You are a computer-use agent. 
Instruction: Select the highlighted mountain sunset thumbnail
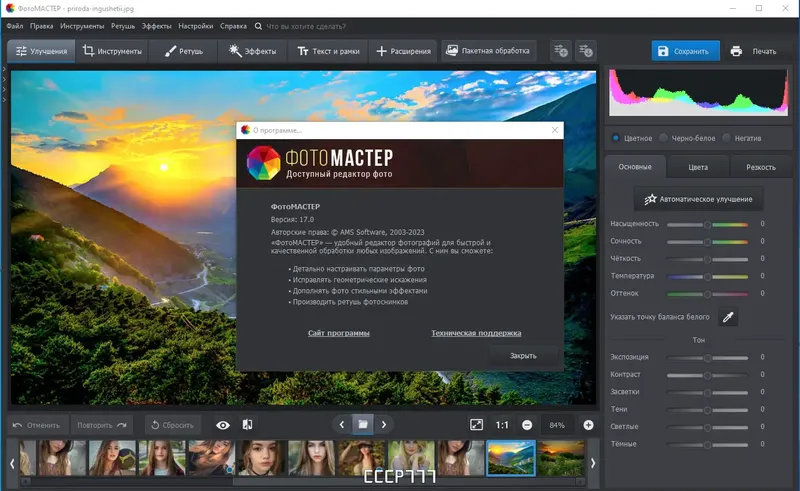(x=511, y=458)
